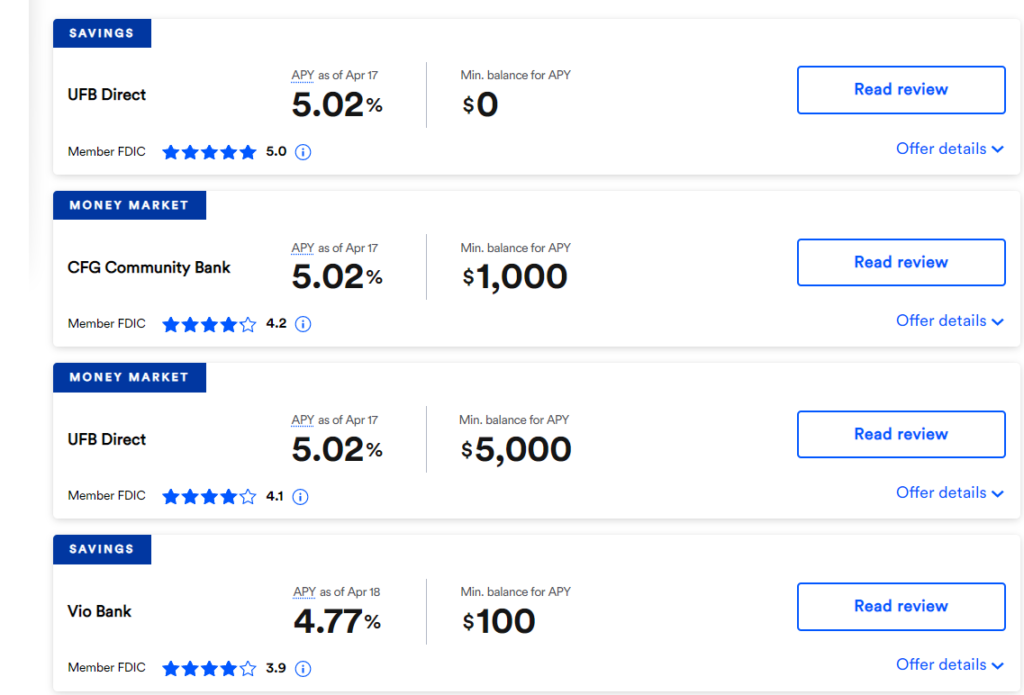This screenshot has width=1024, height=695.
Task: Click UFB Direct money market star rating
Action: point(209,496)
